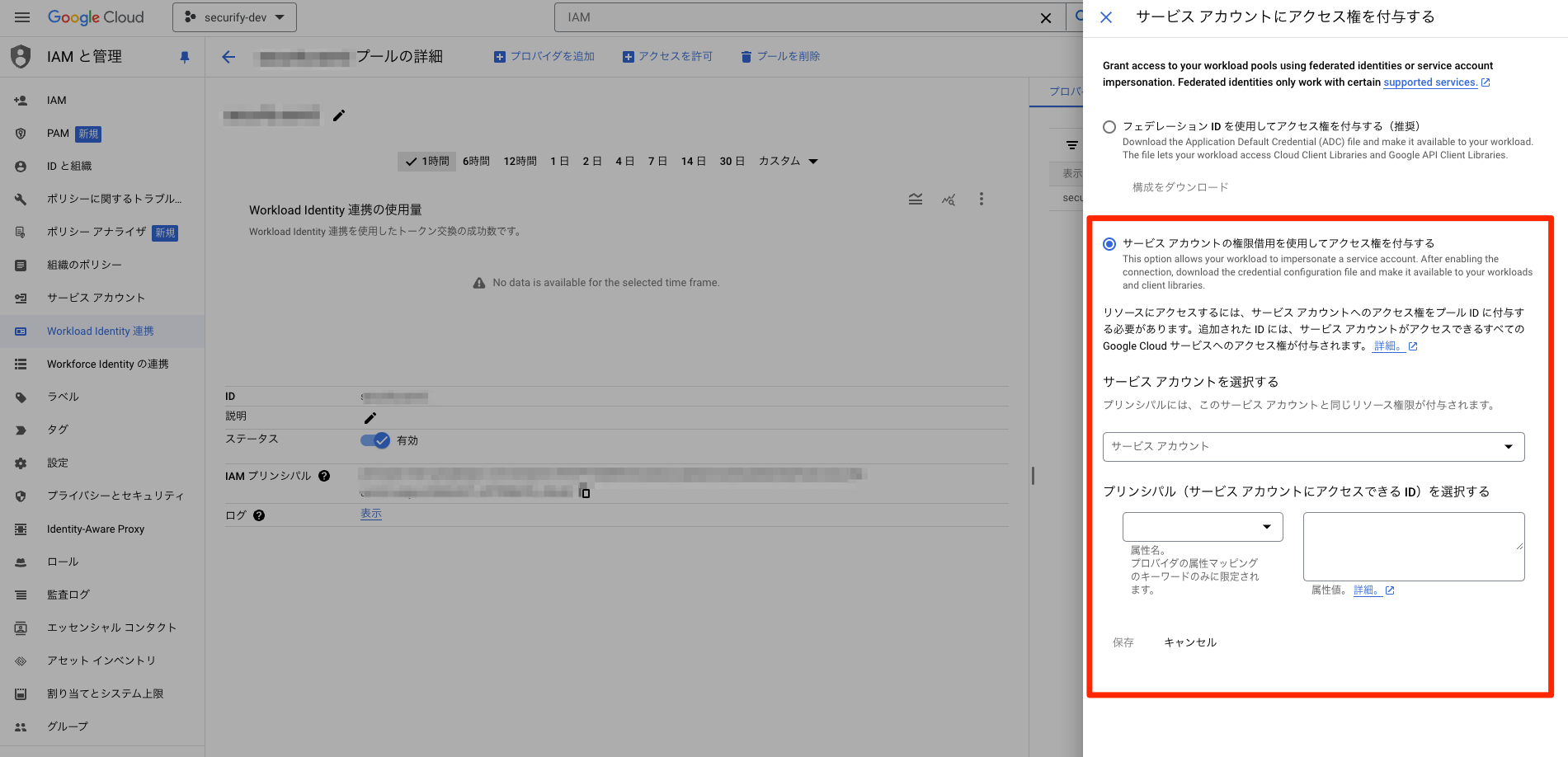
Task: Click the 保存 button
Action: pos(1123,642)
